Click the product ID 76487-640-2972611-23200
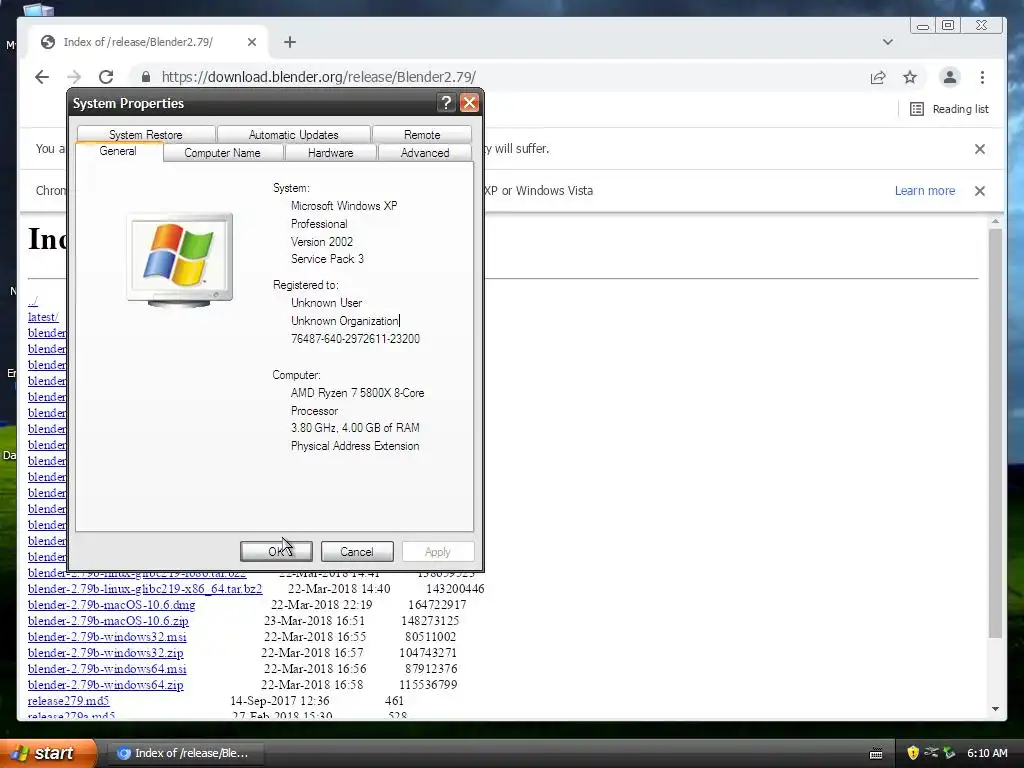This screenshot has width=1024, height=768. tap(355, 338)
